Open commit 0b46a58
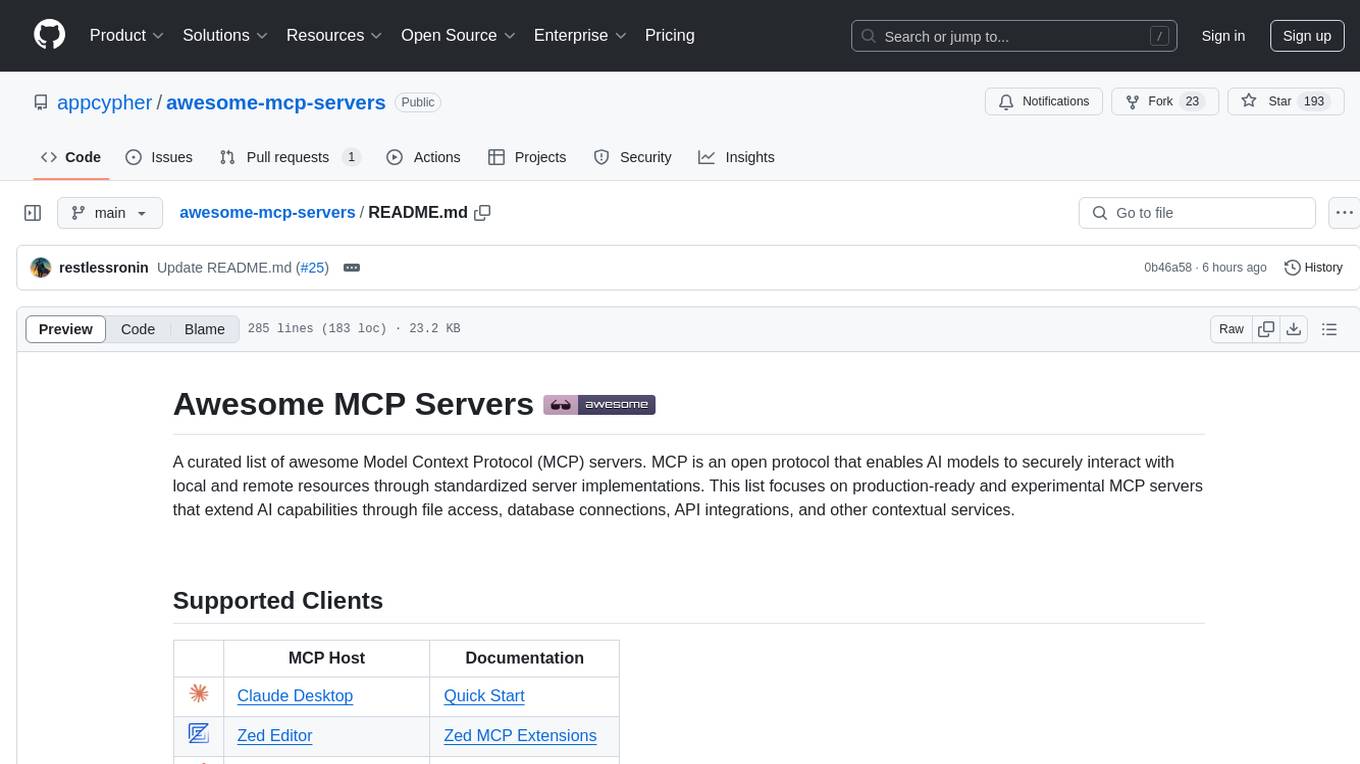Screen dimensions: 1360x764 coord(1168,267)
